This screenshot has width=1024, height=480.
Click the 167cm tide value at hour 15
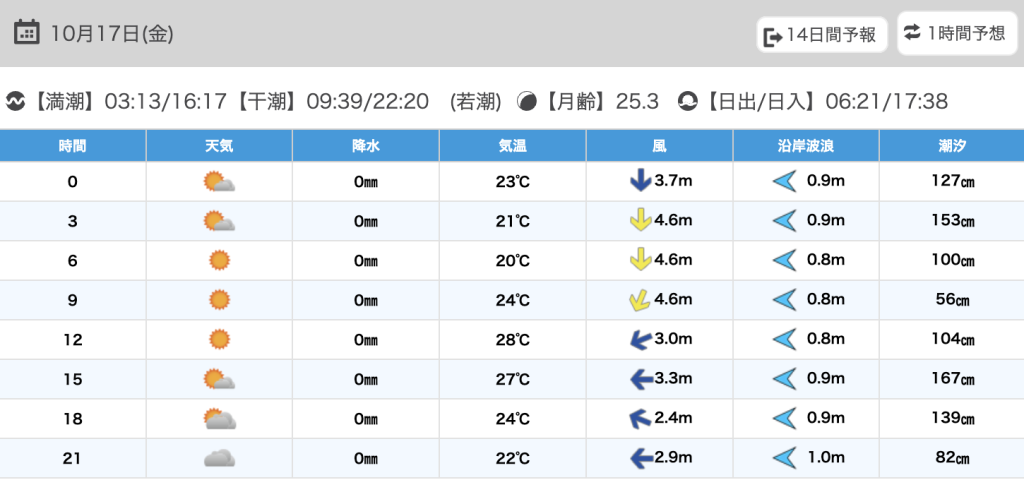click(951, 380)
